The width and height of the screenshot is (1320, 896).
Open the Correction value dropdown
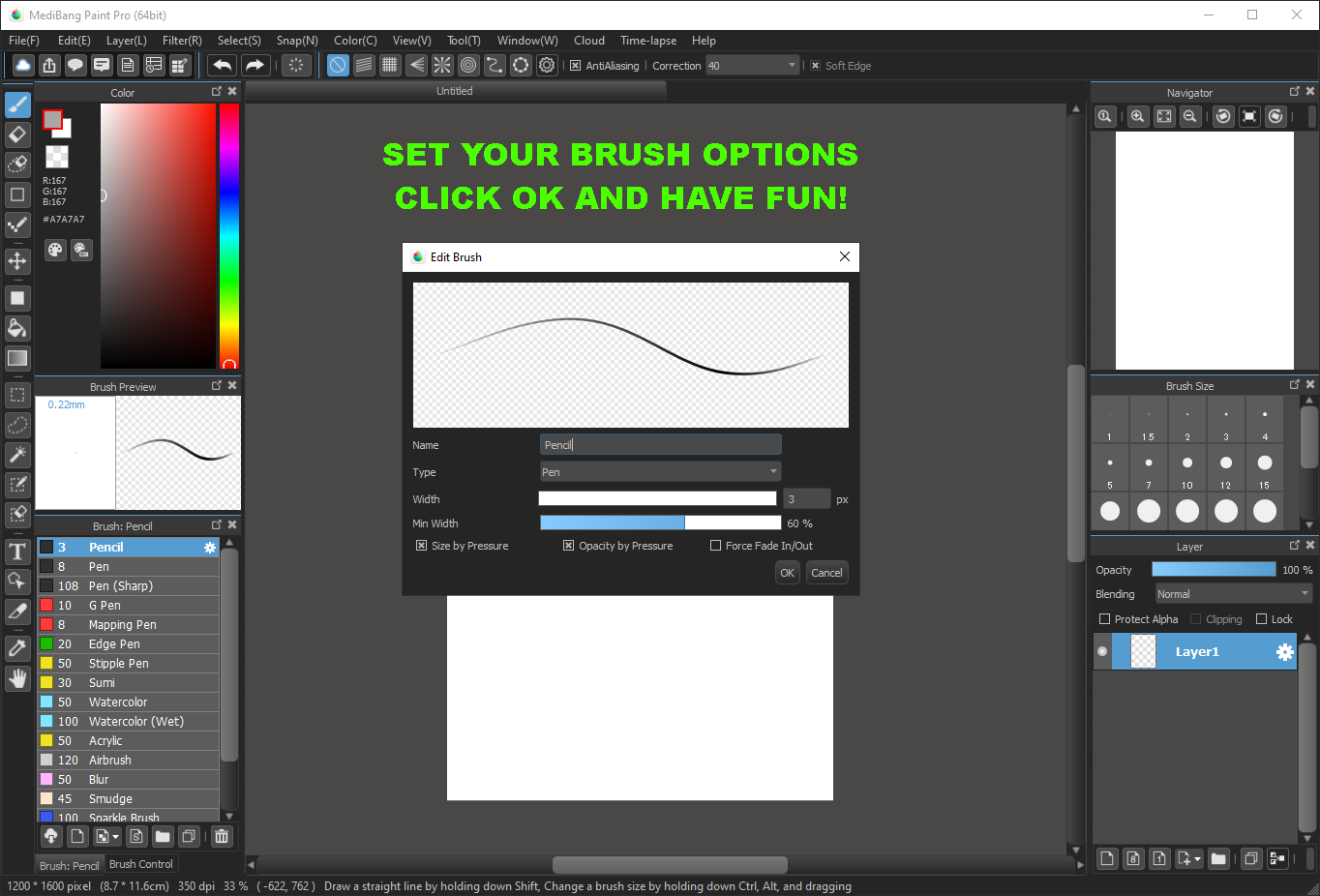click(x=752, y=66)
